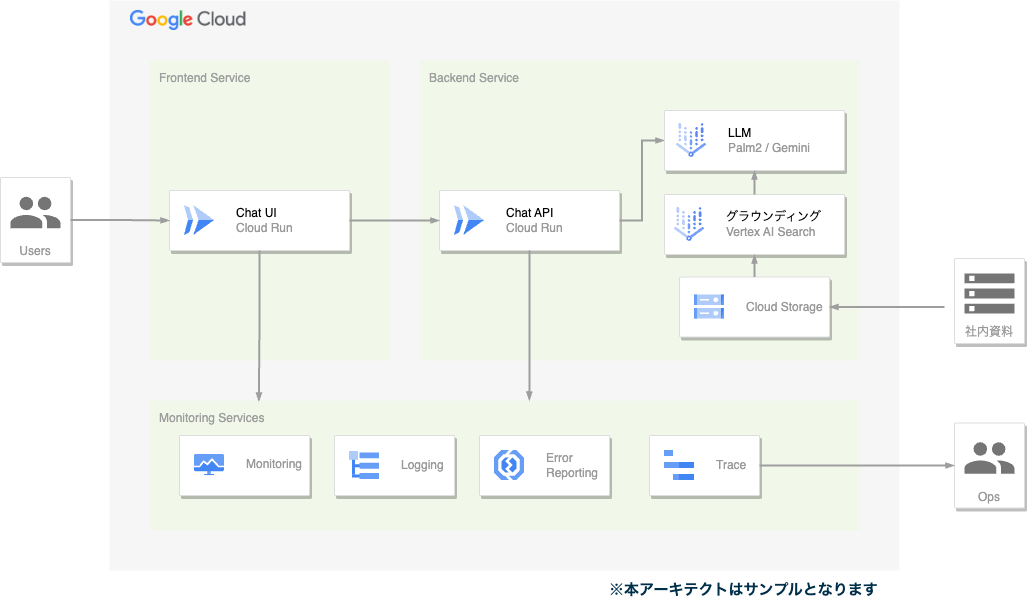Click the "※本アーキテクトはサンプルとなります" footnote

click(x=744, y=590)
